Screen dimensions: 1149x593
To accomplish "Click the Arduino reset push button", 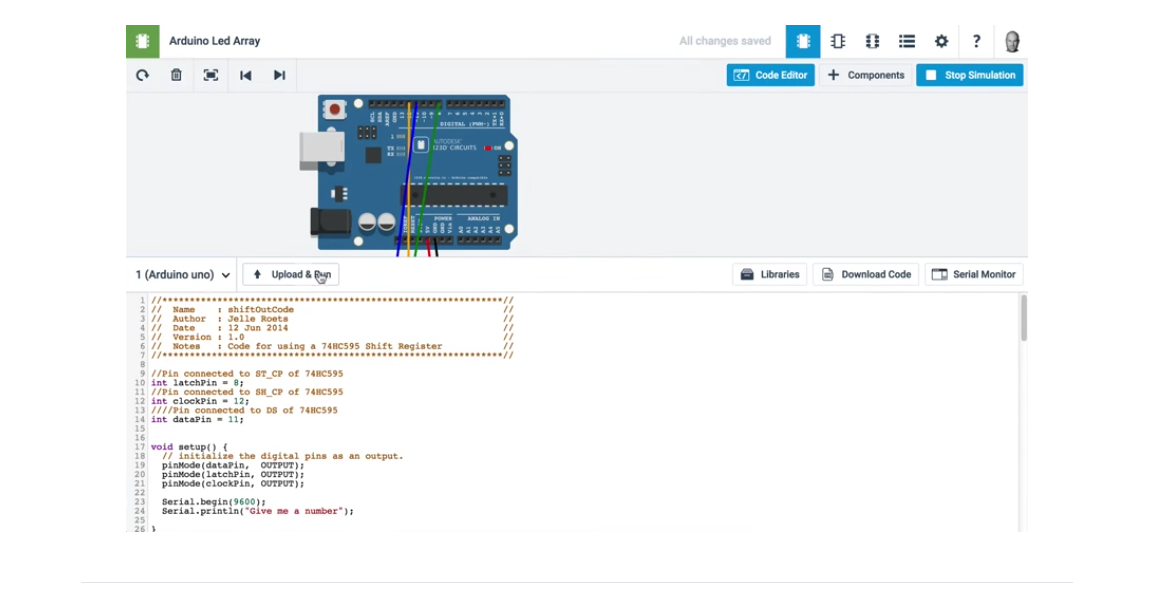I will click(335, 109).
